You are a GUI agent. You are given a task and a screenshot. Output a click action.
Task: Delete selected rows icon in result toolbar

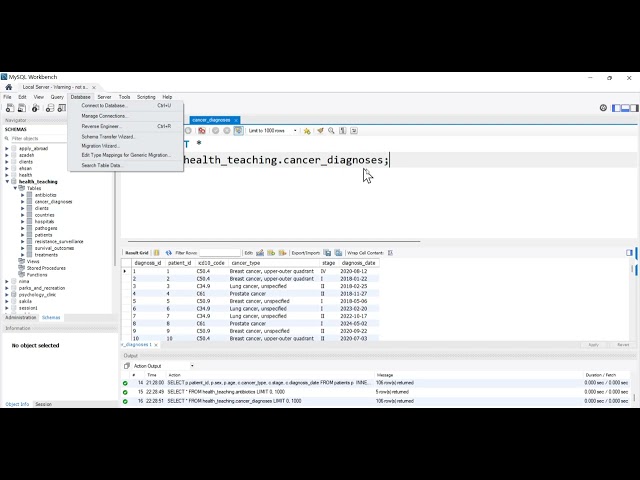tap(282, 253)
